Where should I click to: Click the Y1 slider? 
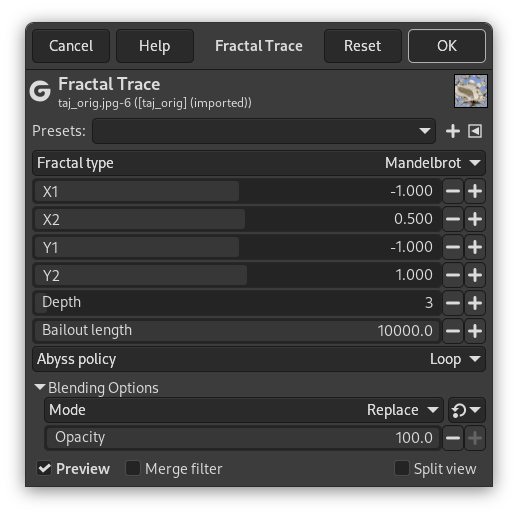tap(237, 247)
